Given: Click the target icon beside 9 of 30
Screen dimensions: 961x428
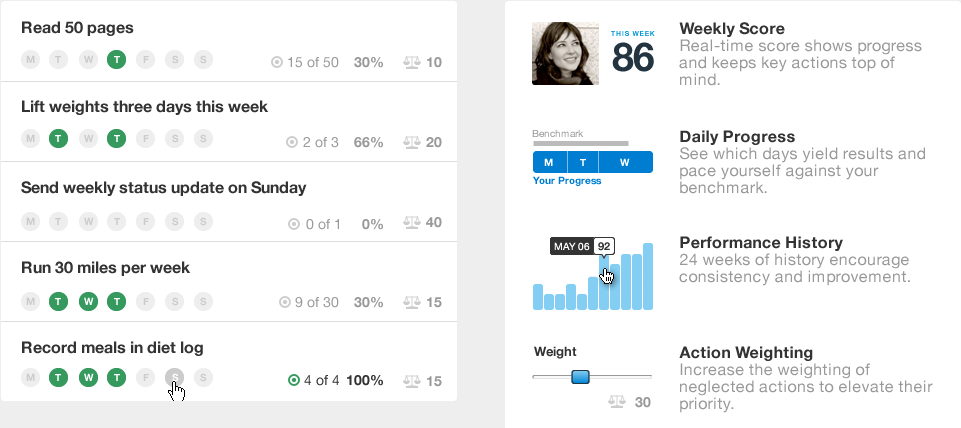Looking at the screenshot, I should pos(284,302).
